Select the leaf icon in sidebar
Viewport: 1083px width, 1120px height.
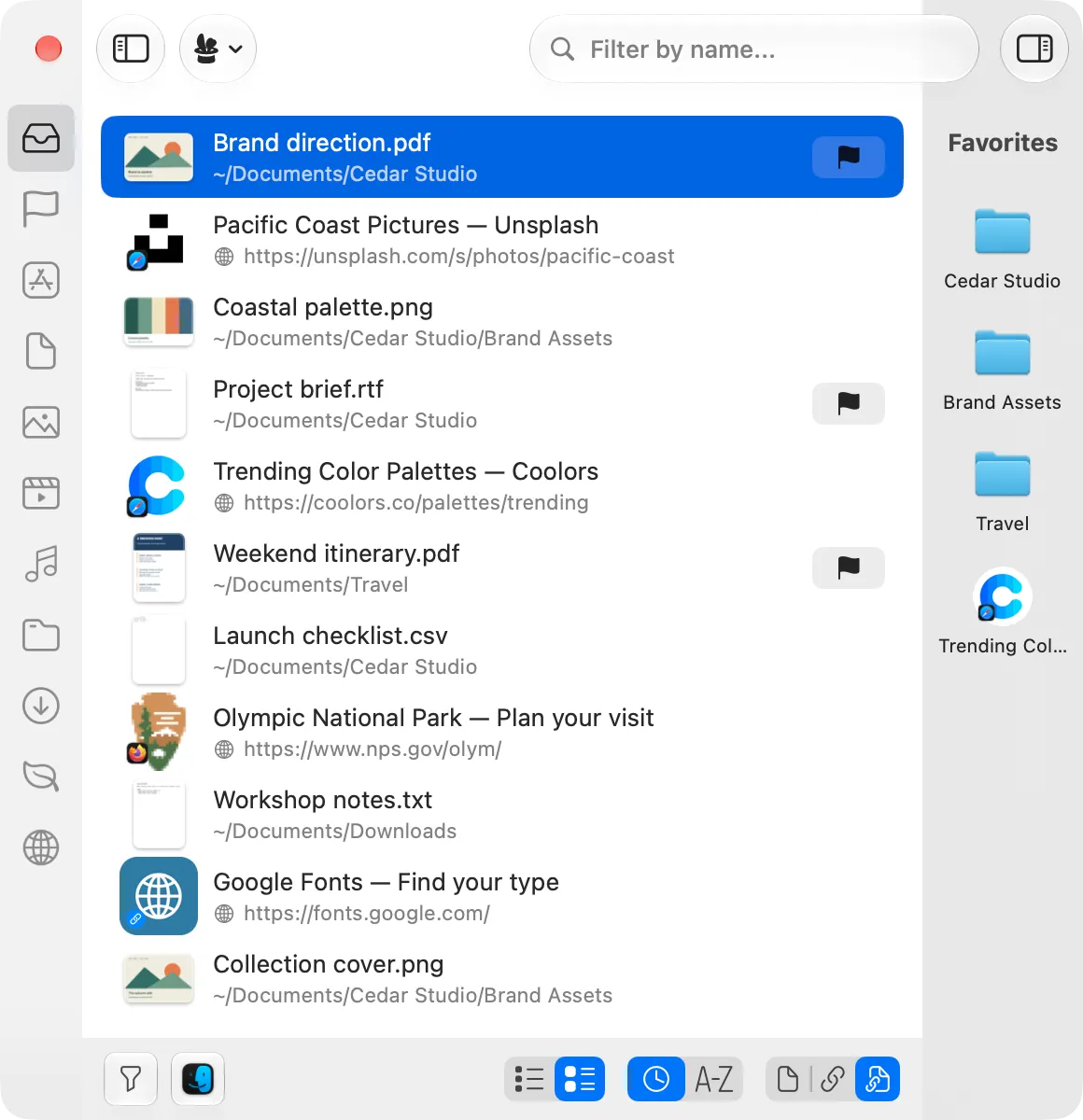tap(41, 777)
